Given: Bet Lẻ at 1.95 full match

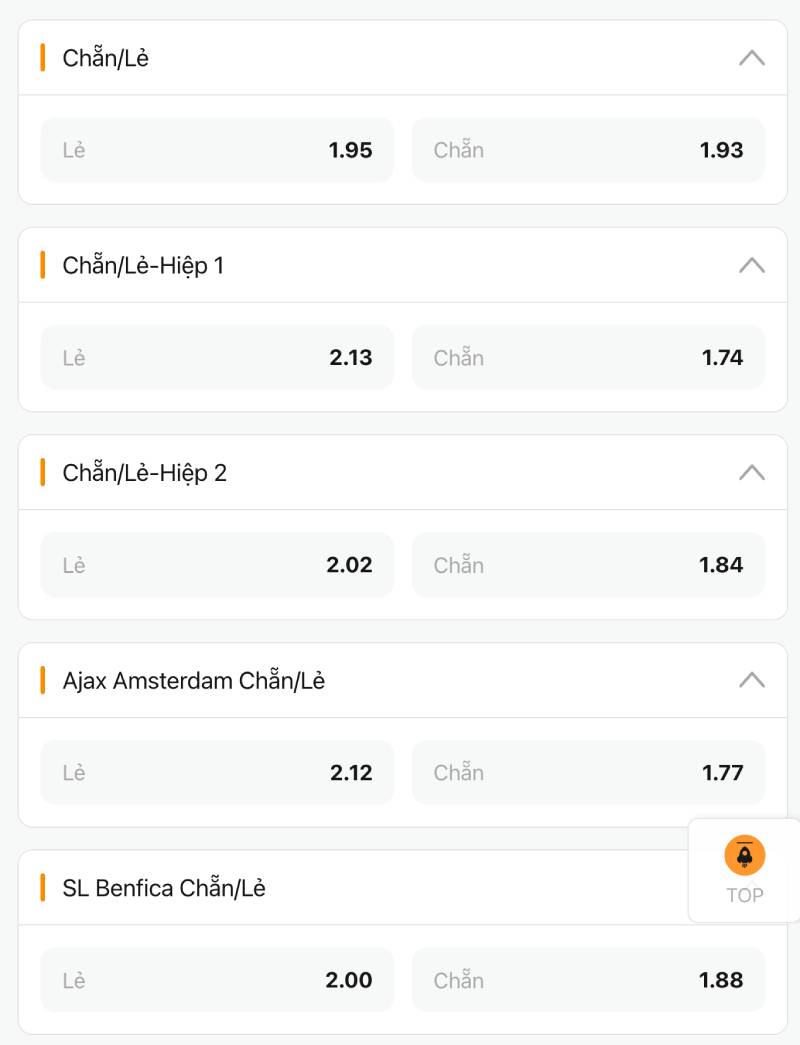Looking at the screenshot, I should [217, 150].
